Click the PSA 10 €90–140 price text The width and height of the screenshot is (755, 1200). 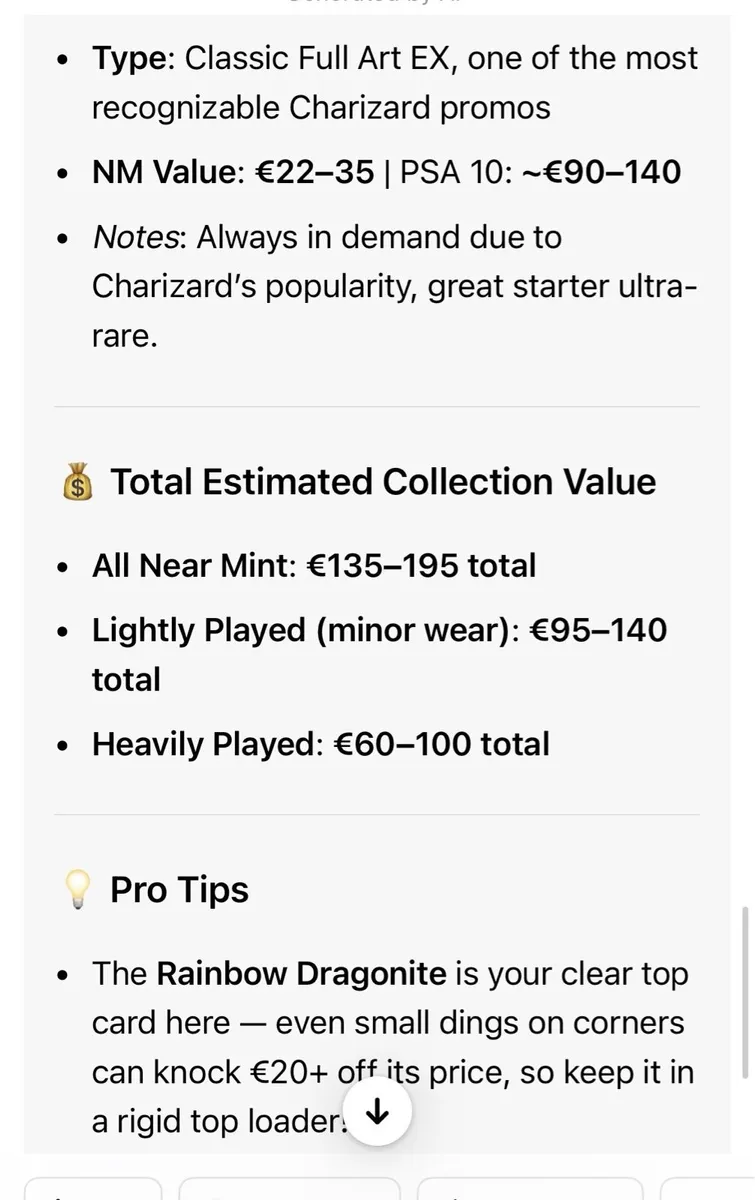tap(540, 172)
